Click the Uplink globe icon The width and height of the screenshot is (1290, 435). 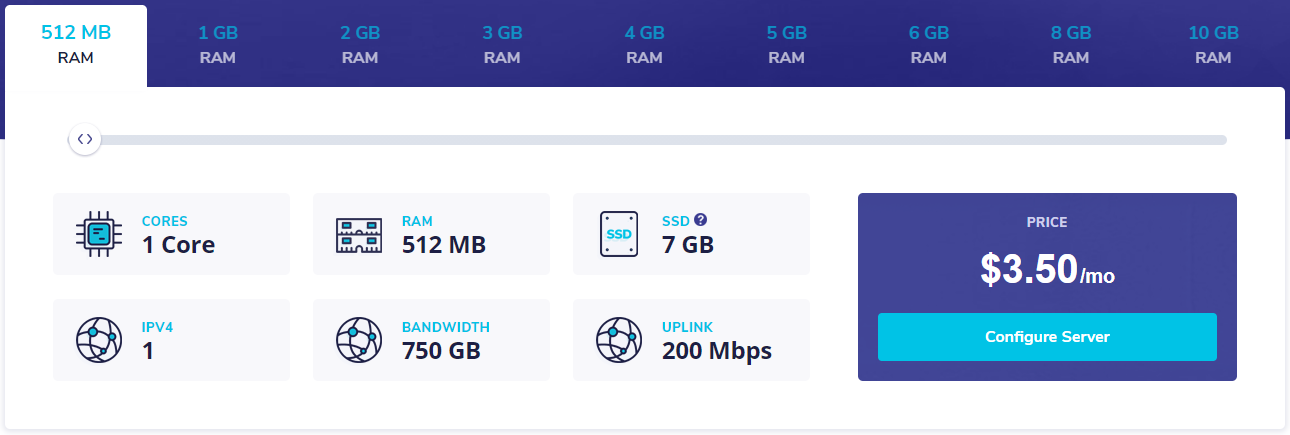618,340
